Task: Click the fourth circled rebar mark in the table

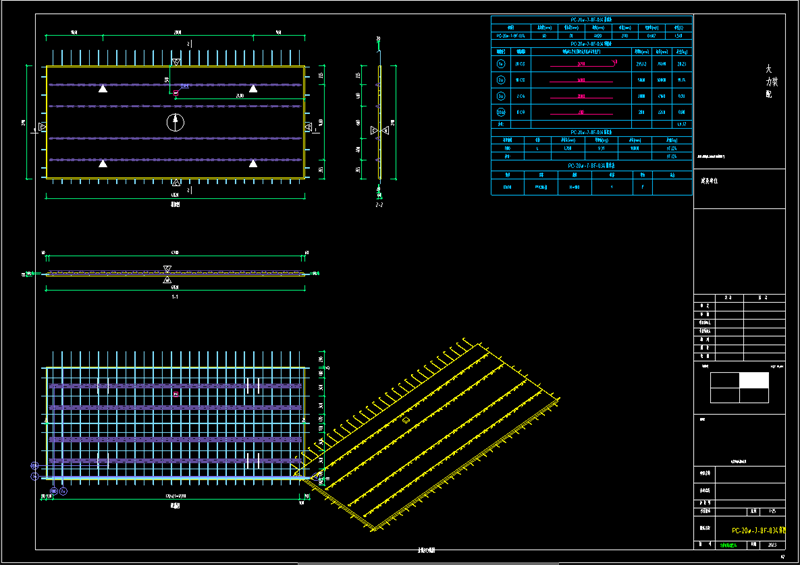Action: (501, 112)
